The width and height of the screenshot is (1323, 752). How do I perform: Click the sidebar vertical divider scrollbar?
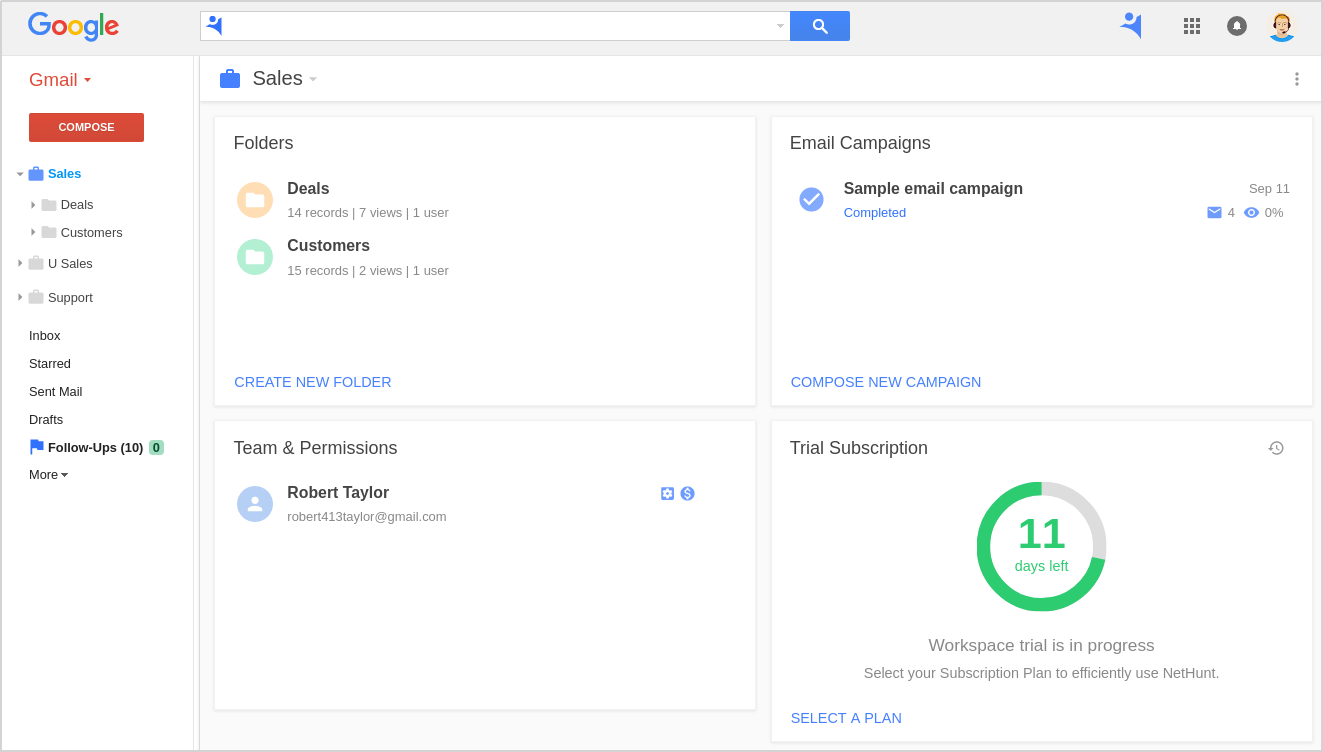click(197, 403)
